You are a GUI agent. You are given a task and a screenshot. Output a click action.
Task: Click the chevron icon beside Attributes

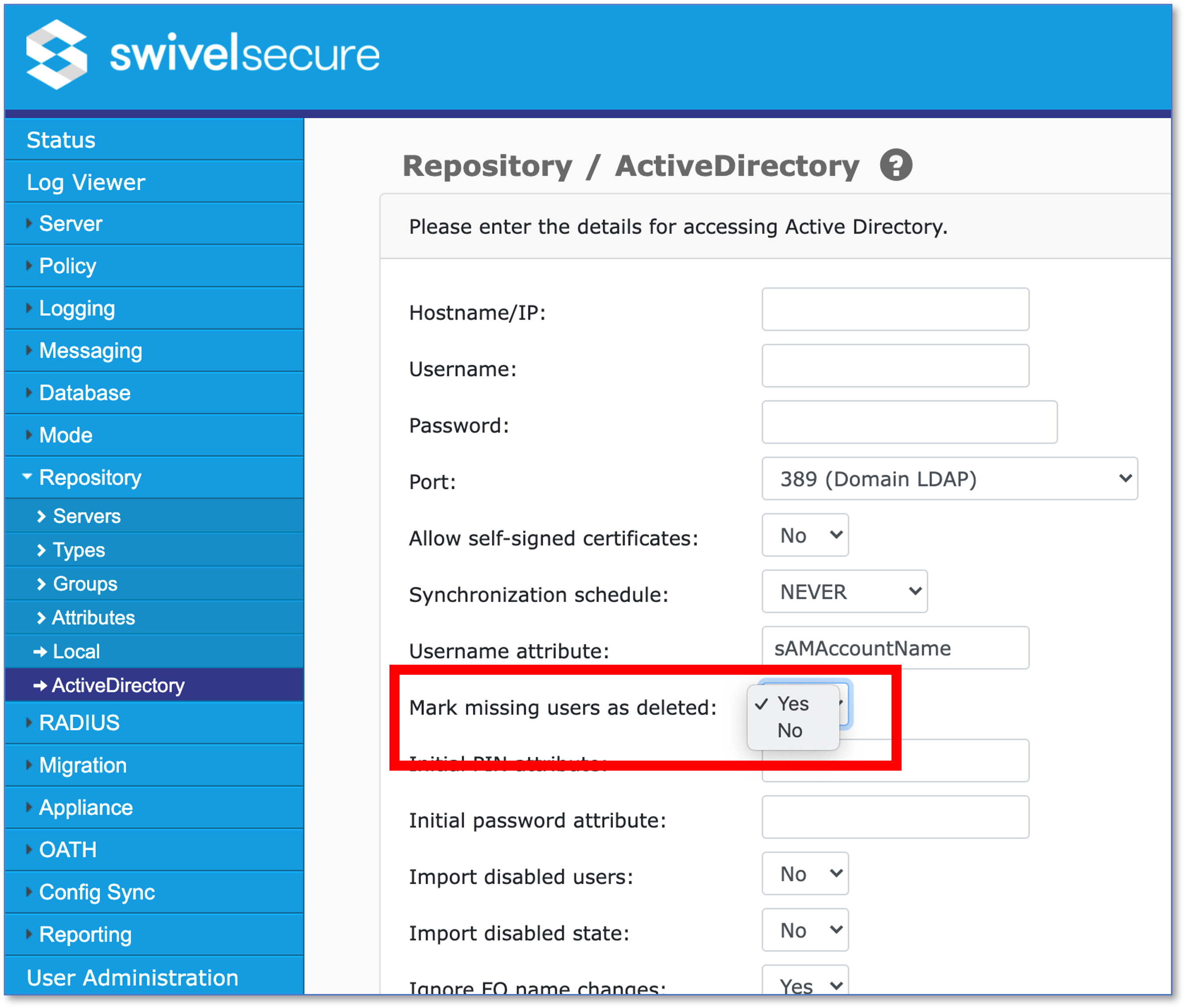click(41, 618)
